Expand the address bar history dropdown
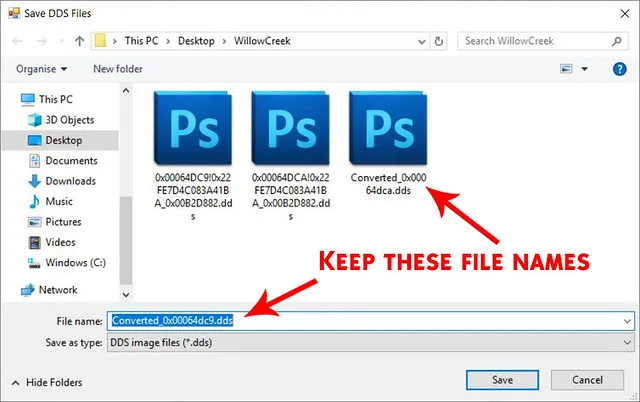This screenshot has height=402, width=640. (422, 41)
